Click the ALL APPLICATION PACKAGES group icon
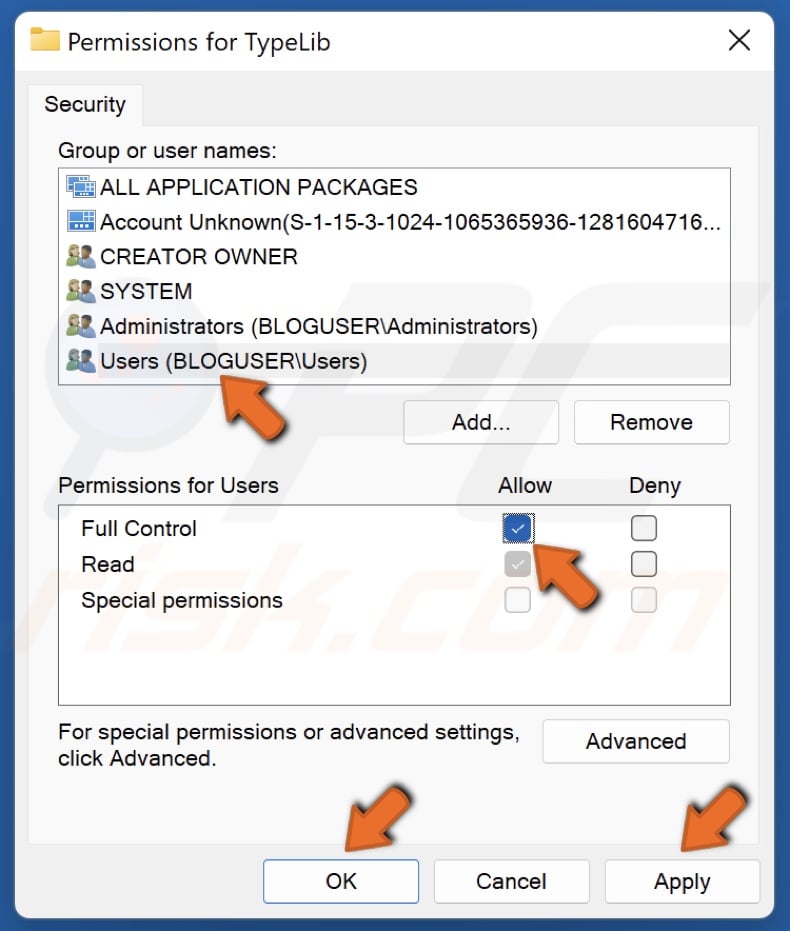 (x=80, y=187)
